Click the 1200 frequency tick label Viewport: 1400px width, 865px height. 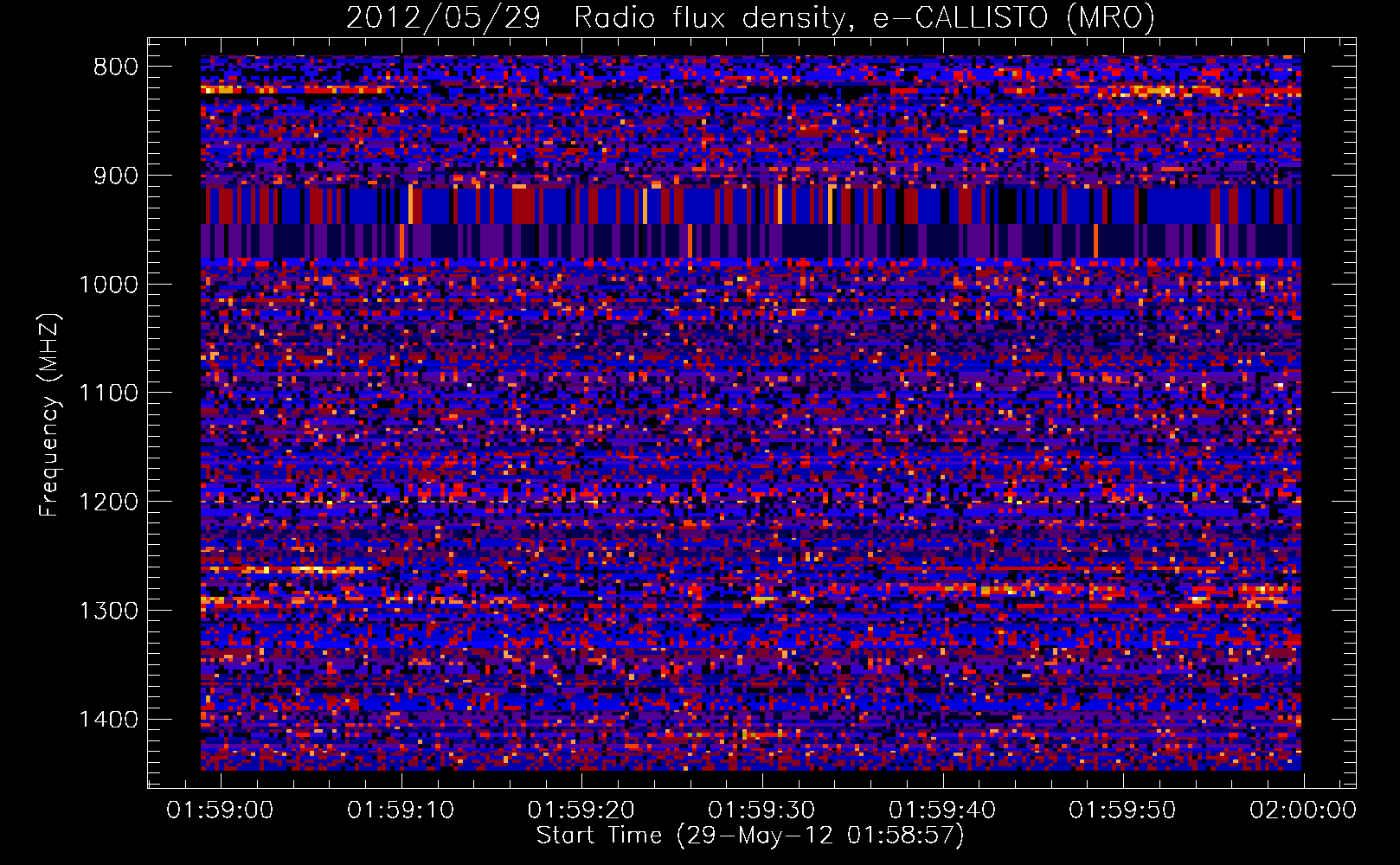point(108,503)
